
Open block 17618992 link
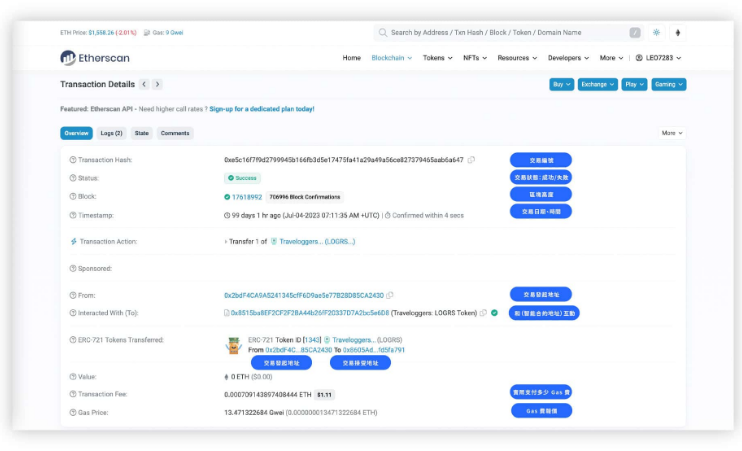[247, 197]
